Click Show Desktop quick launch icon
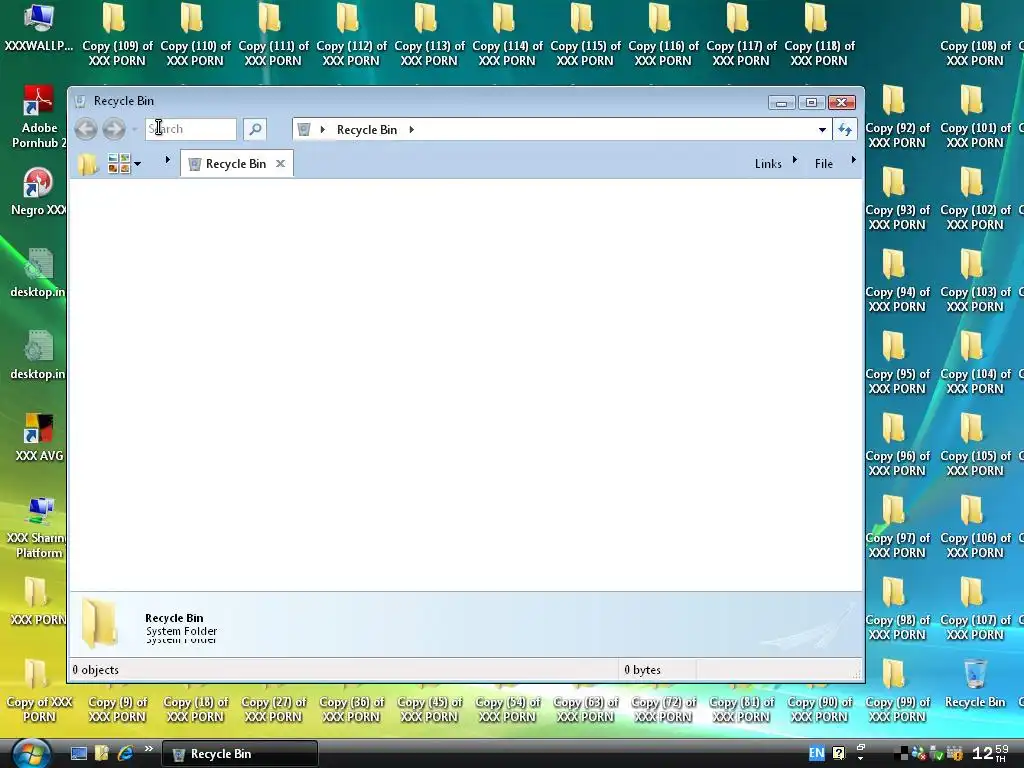The image size is (1024, 768). pyautogui.click(x=78, y=754)
